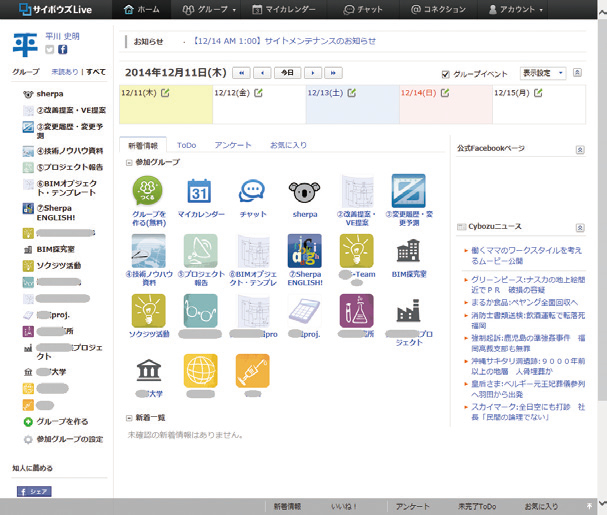The image size is (607, 515).
Task: Open the ②改善提案・VE提案 group thumbnail
Action: (x=357, y=191)
